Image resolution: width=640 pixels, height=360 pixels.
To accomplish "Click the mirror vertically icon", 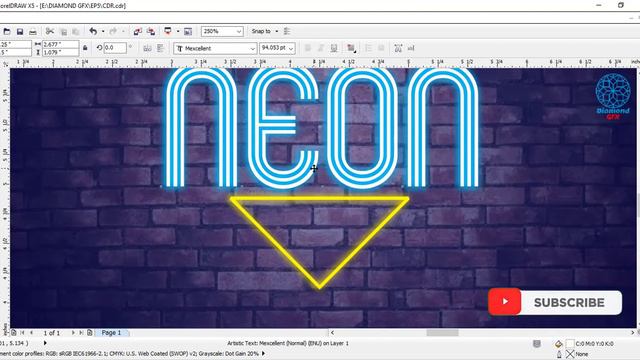I will pyautogui.click(x=160, y=48).
